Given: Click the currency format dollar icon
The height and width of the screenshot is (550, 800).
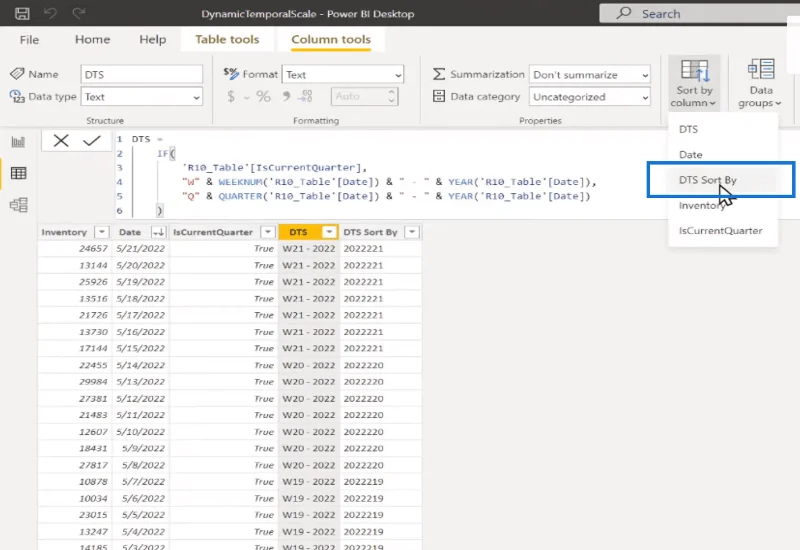Looking at the screenshot, I should [231, 96].
